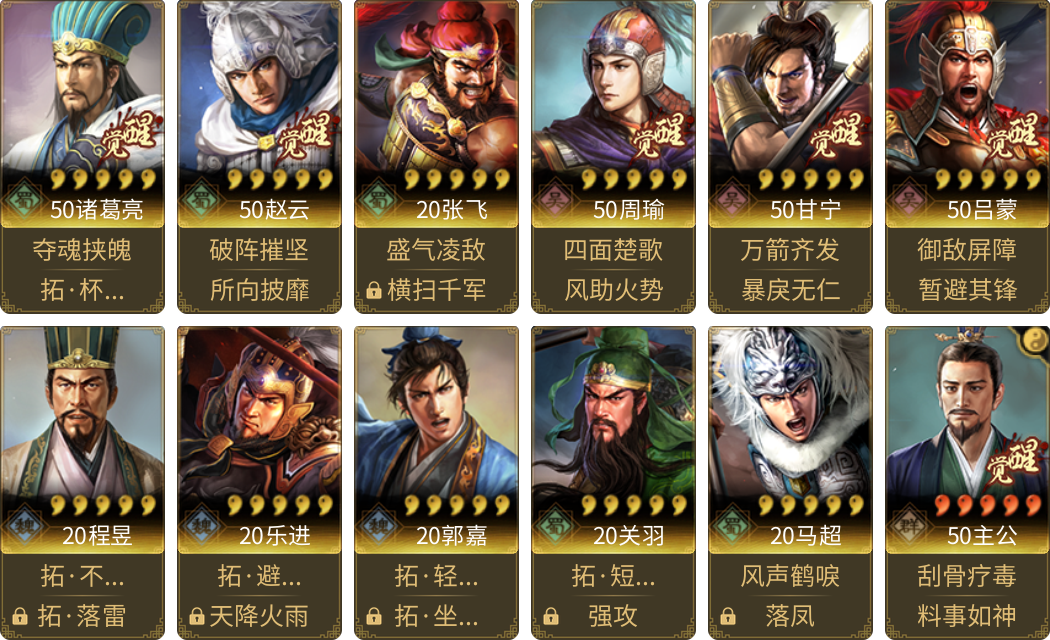The width and height of the screenshot is (1050, 640).
Task: Click the lock icon next to 落凤
Action: (727, 616)
